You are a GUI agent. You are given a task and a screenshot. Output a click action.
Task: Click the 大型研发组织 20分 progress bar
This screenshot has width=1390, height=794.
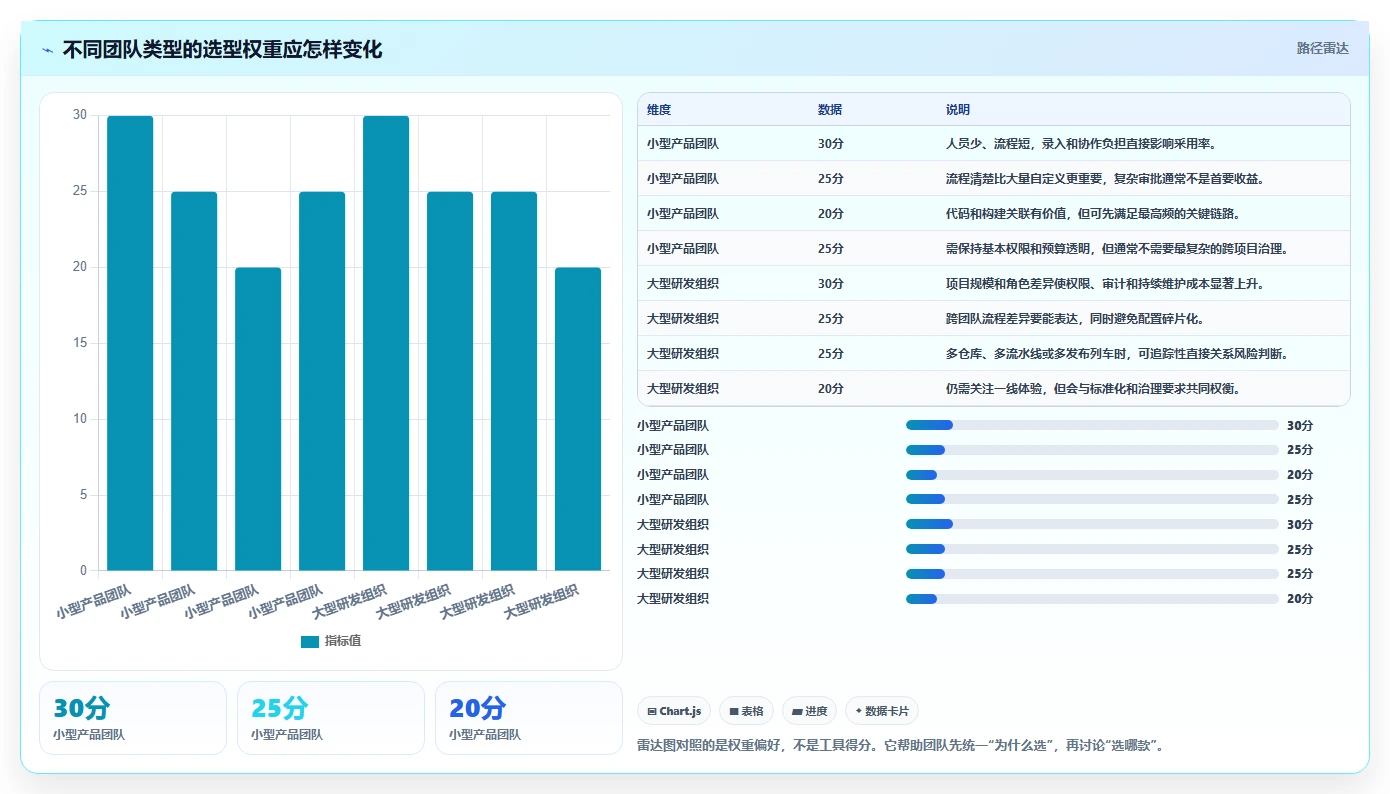pyautogui.click(x=1092, y=599)
